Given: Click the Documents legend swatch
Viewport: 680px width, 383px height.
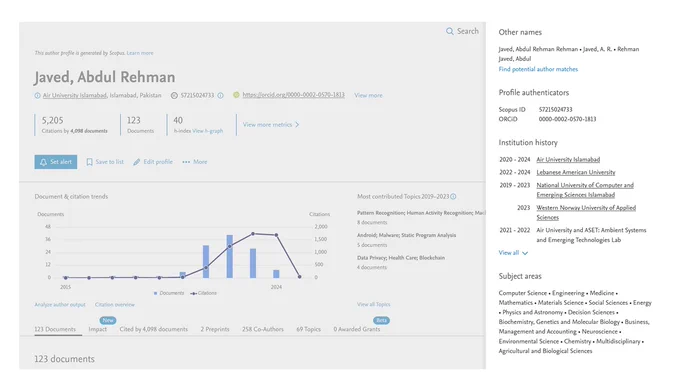Looking at the screenshot, I should (x=156, y=293).
